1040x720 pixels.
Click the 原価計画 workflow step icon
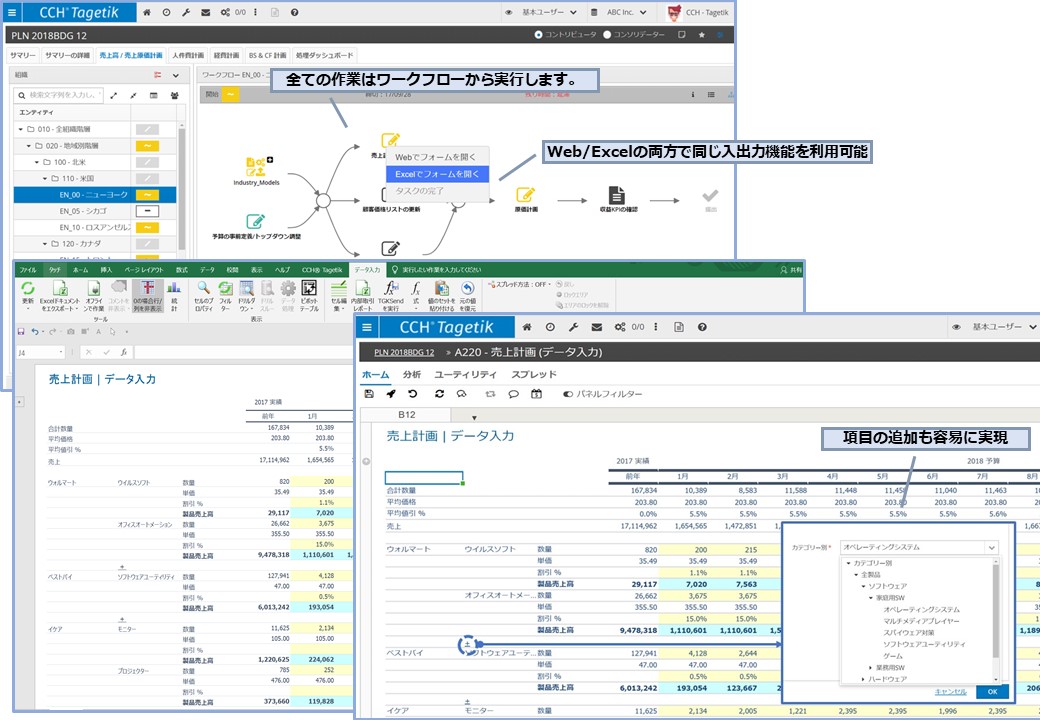coord(526,196)
